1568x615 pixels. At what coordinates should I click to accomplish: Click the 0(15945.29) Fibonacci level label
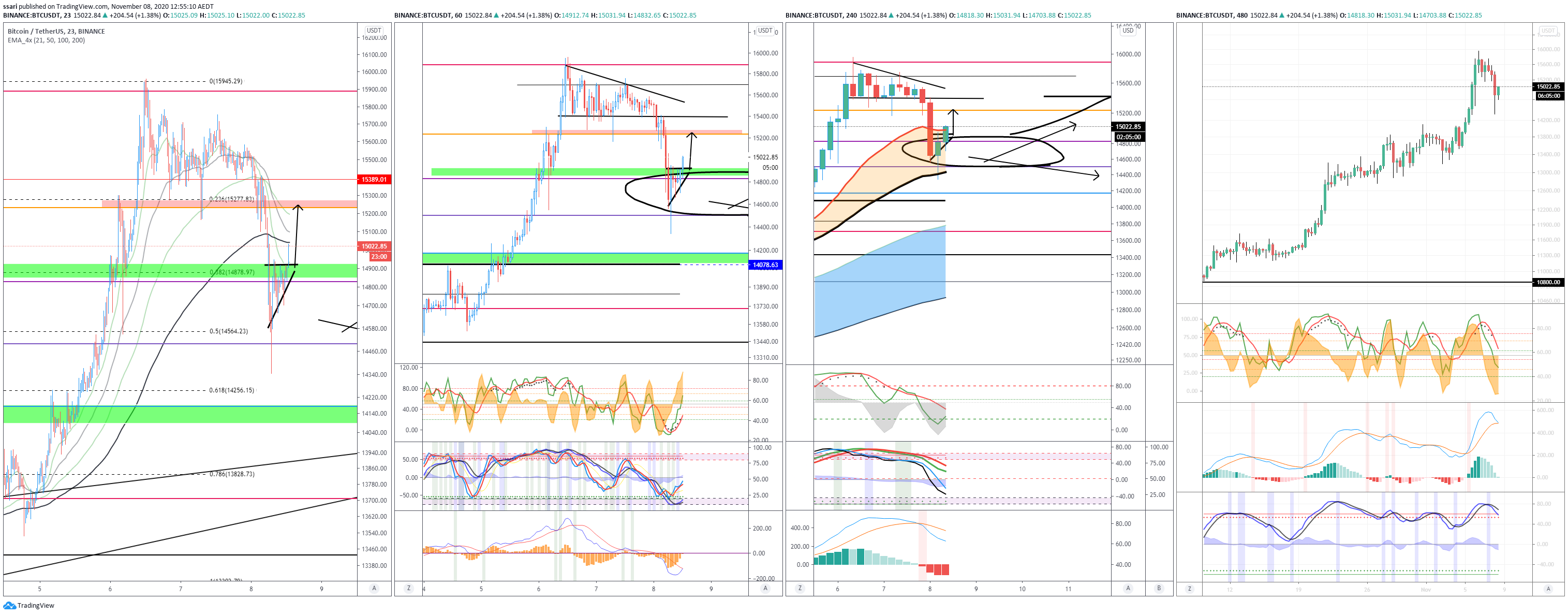[x=226, y=81]
